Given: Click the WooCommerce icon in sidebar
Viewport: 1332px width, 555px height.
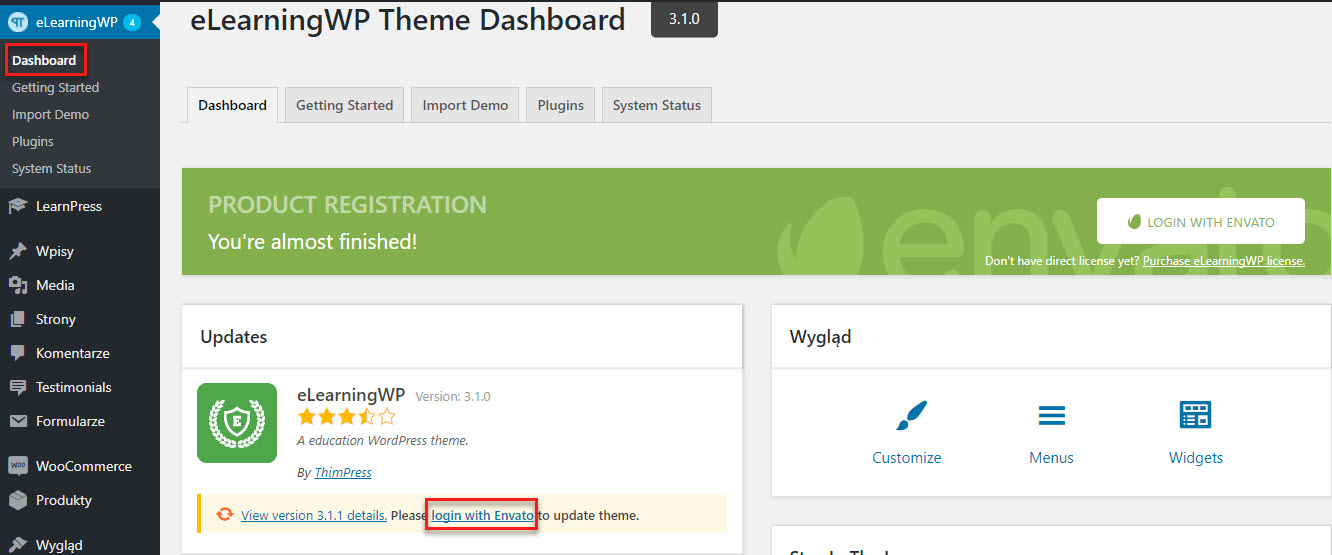Looking at the screenshot, I should coord(18,466).
